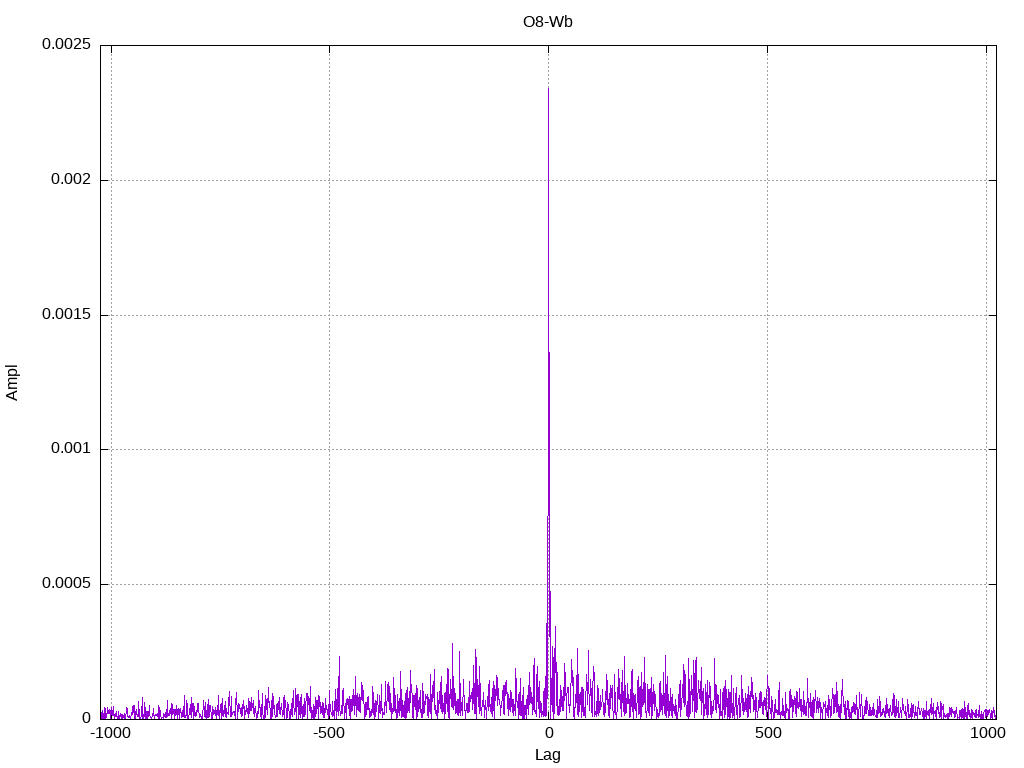This screenshot has width=1024, height=768.
Task: Click the 0.001 y-axis tick label
Action: click(70, 449)
